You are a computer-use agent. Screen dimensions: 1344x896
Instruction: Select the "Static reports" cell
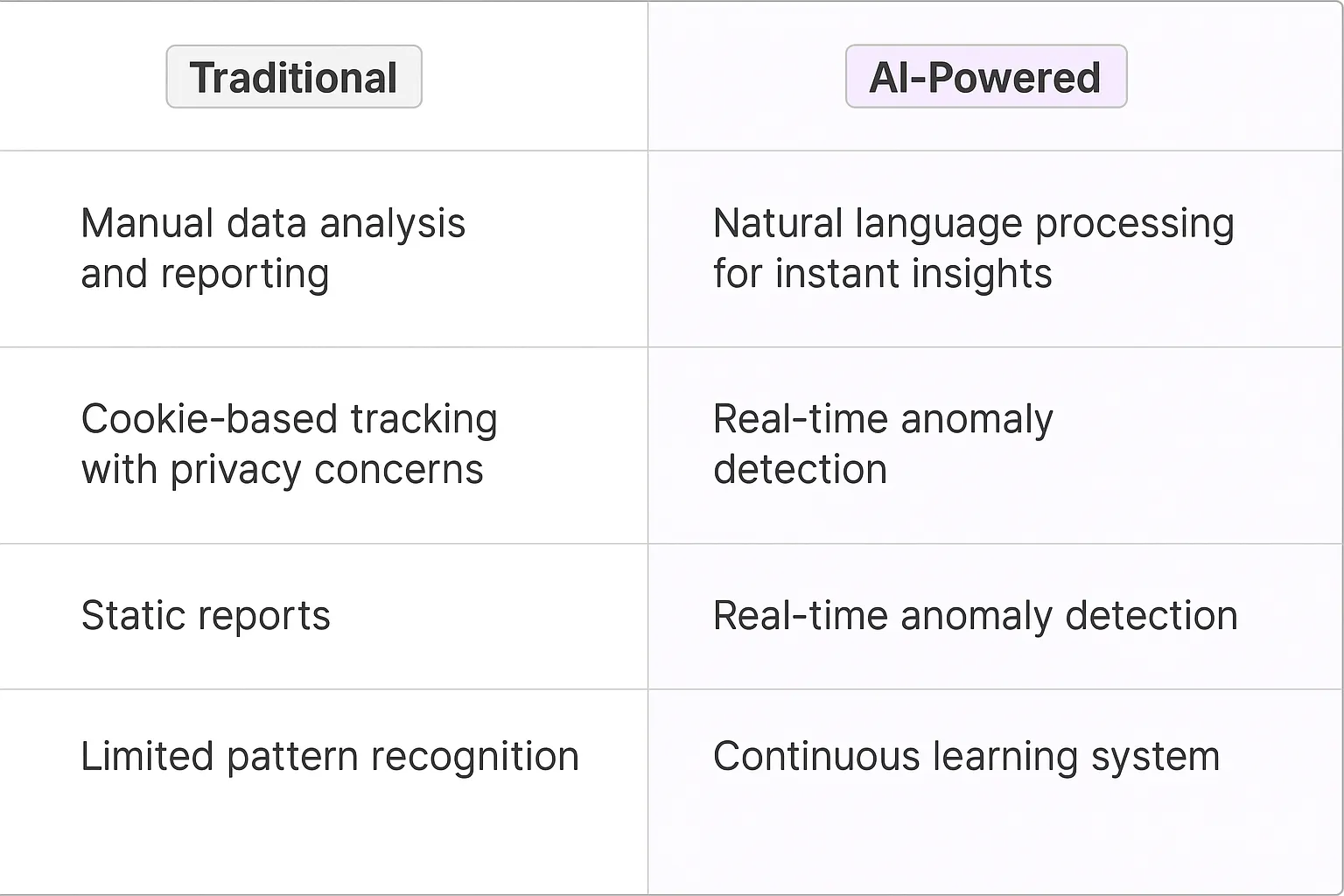point(206,616)
